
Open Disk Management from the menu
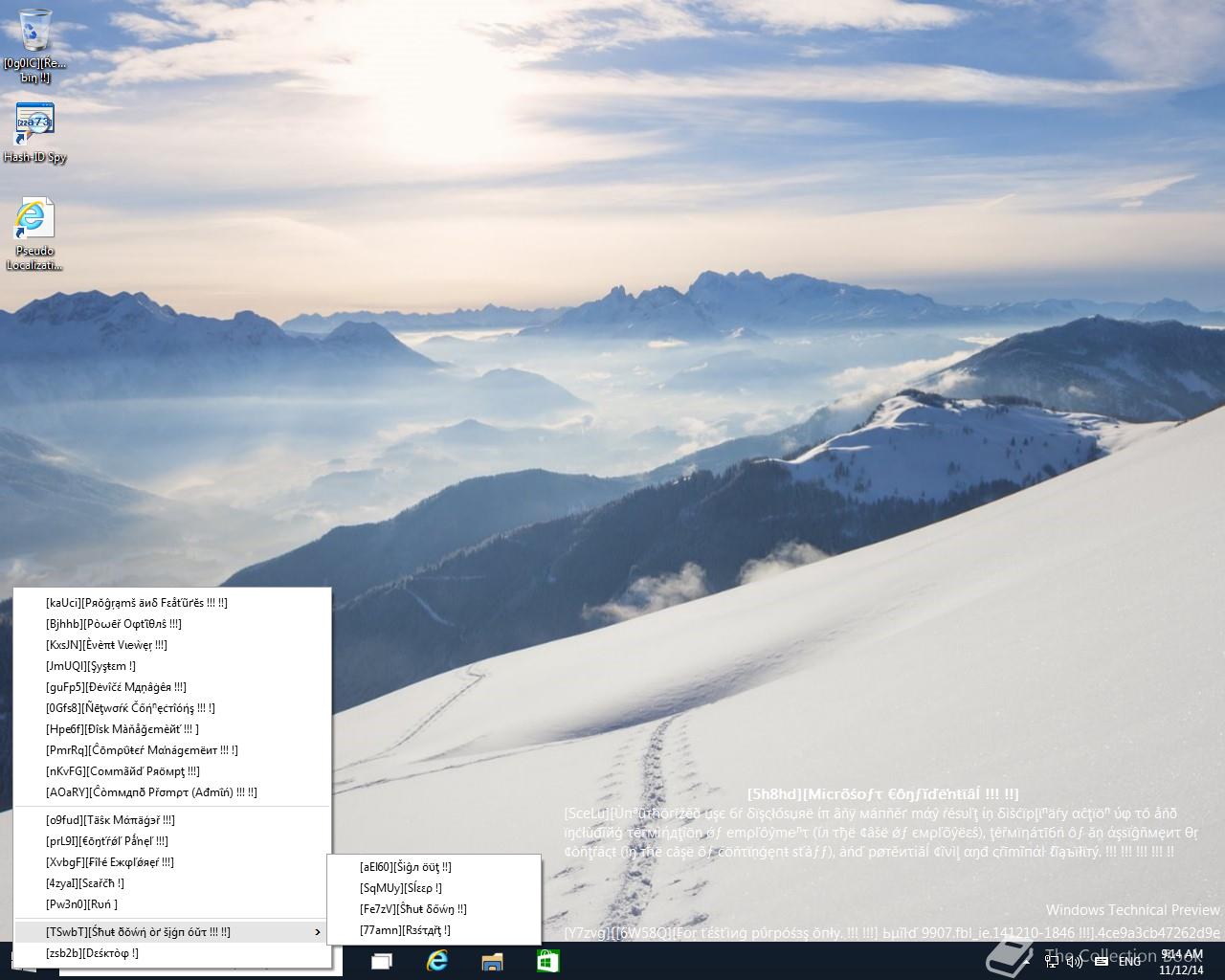point(172,729)
